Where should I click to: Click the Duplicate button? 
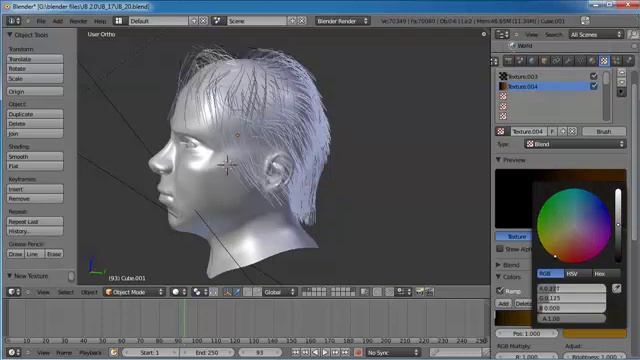pos(35,114)
